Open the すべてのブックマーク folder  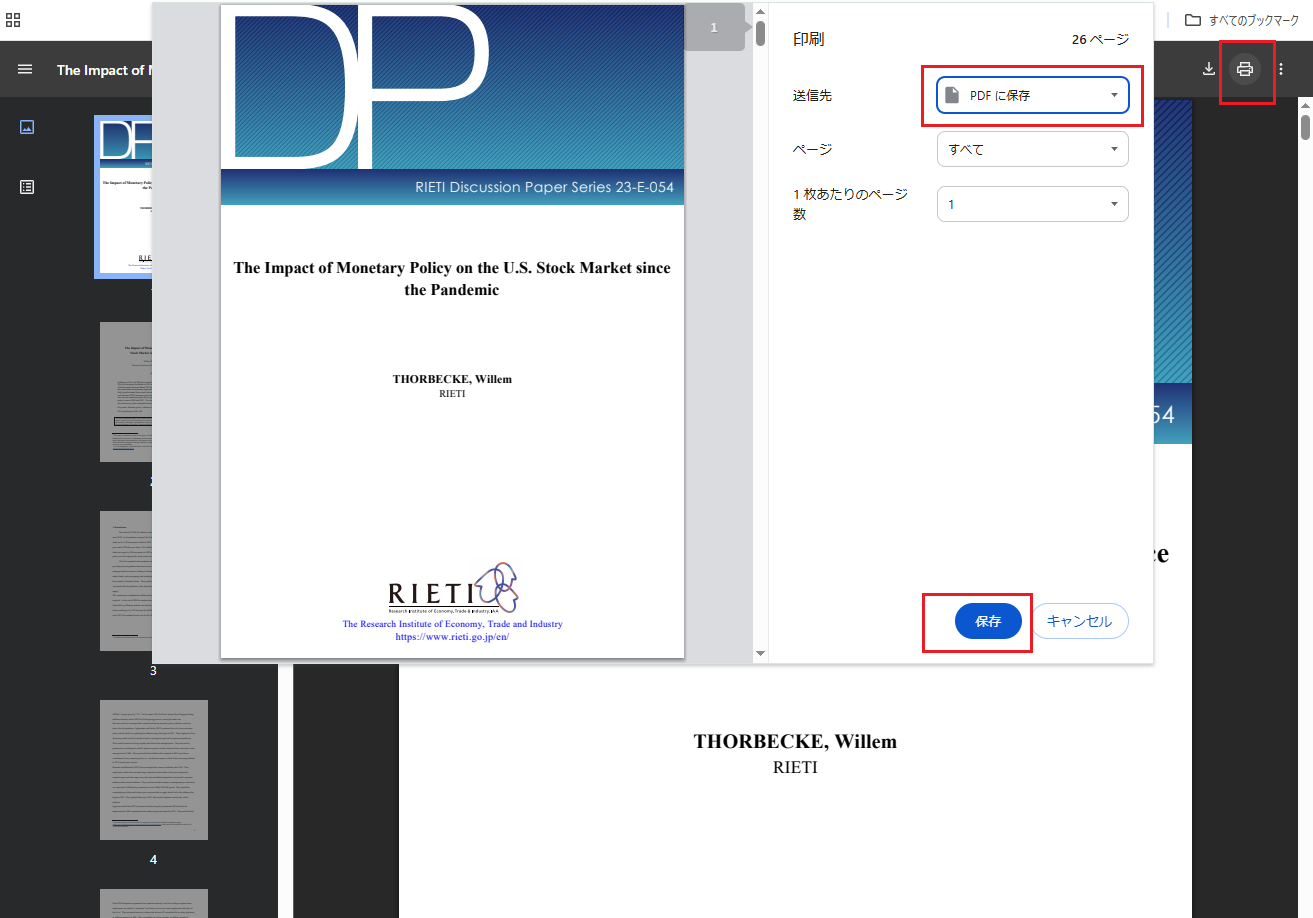click(1242, 20)
